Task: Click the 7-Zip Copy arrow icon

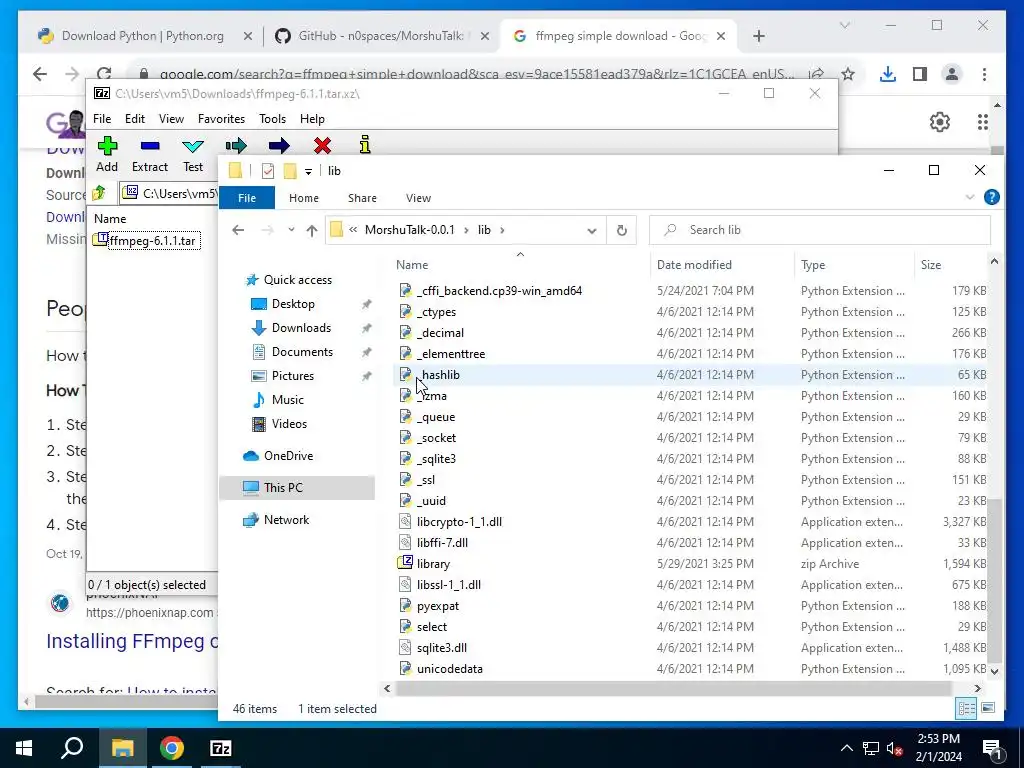Action: click(236, 146)
